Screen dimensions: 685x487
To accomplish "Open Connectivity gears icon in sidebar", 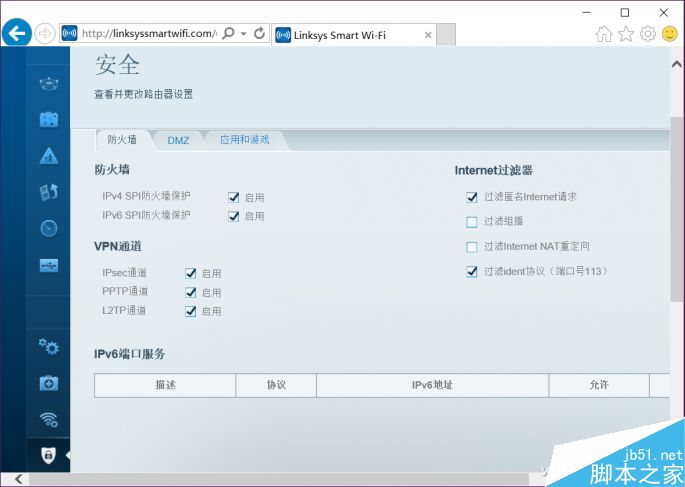I will coord(49,347).
